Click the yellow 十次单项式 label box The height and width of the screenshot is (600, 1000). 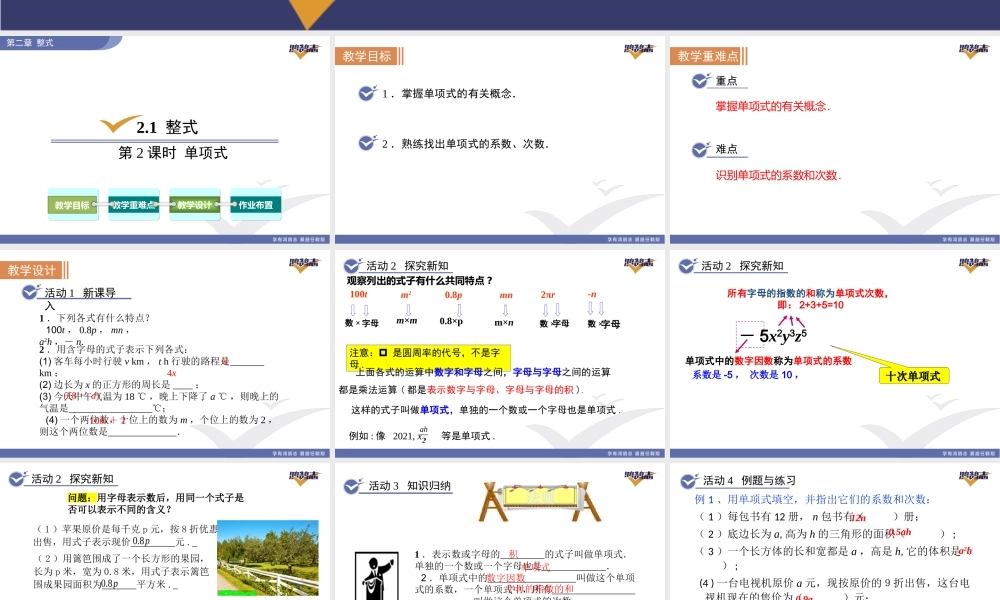pos(915,376)
